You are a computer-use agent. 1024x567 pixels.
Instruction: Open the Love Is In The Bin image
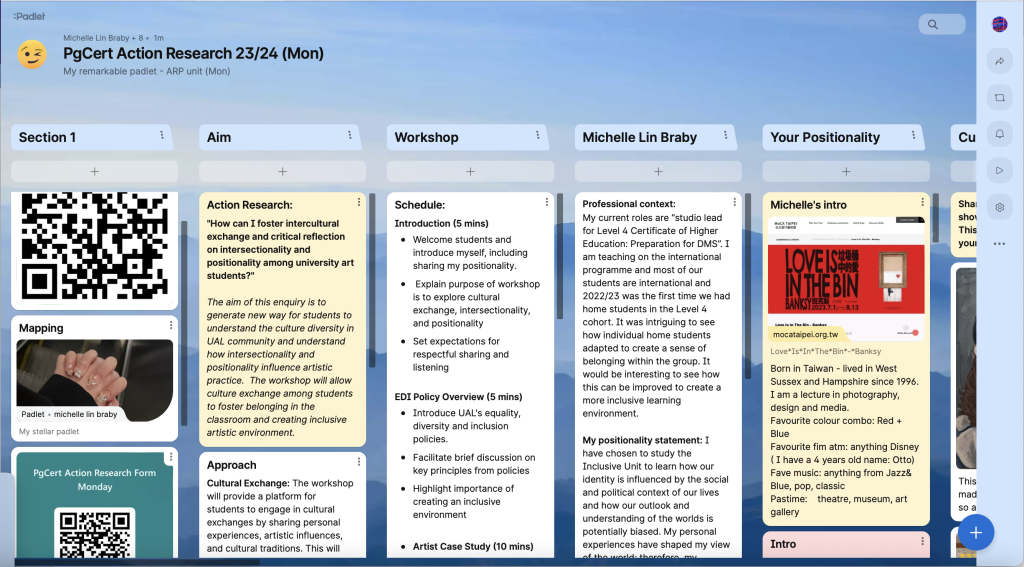[846, 279]
